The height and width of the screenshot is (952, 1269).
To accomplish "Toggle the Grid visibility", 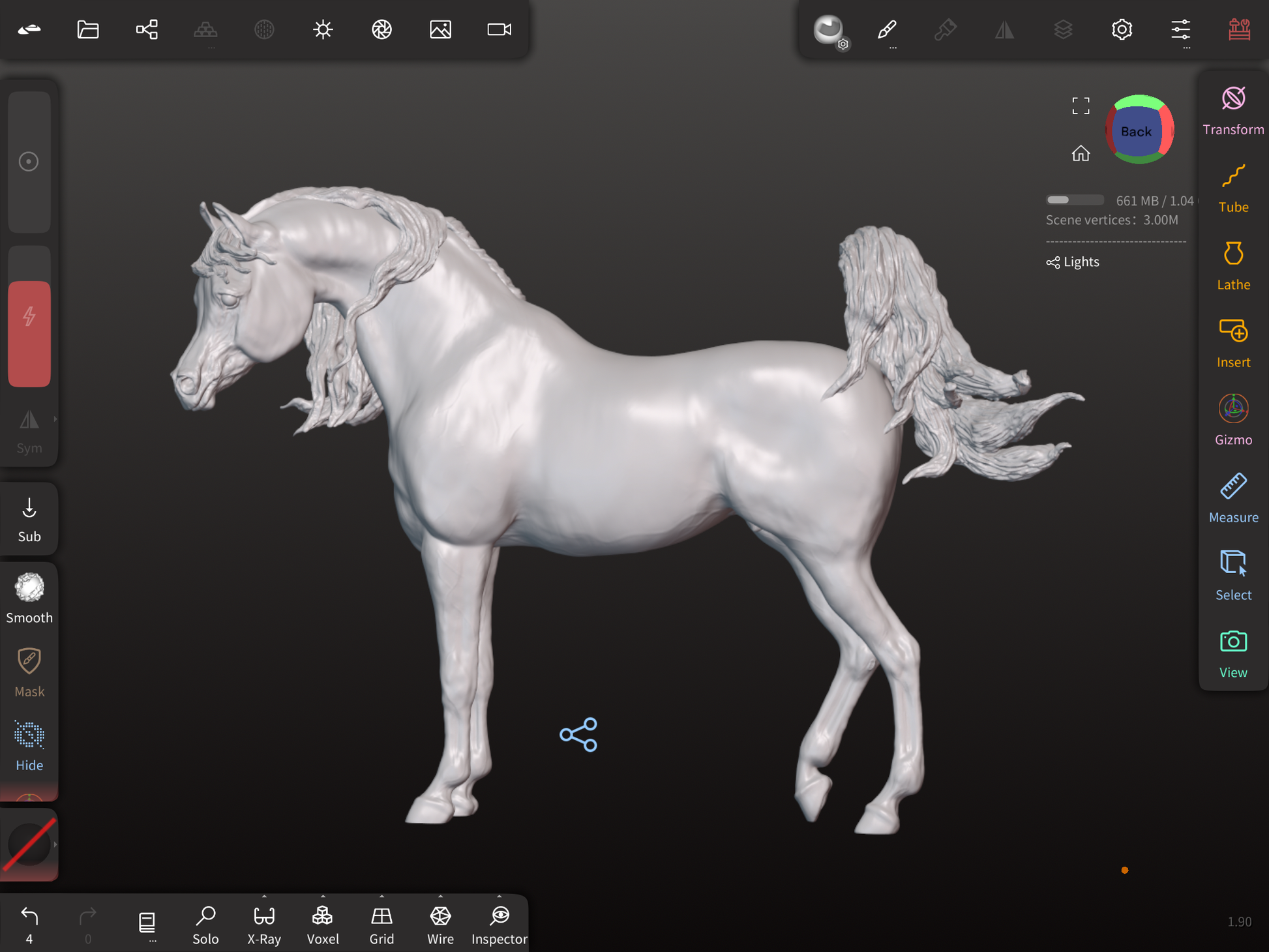I will click(x=381, y=924).
